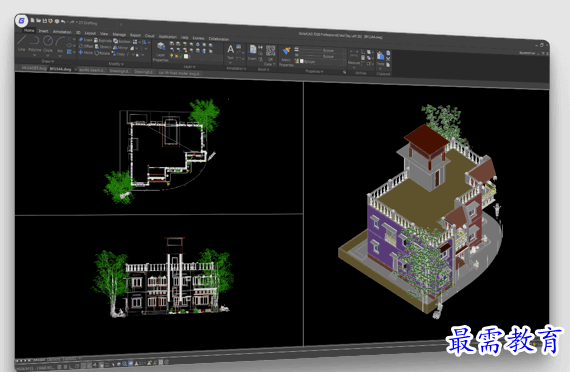Click the Undo arrow in quick access toolbar
Viewport: 570px width, 372px height.
click(x=63, y=22)
